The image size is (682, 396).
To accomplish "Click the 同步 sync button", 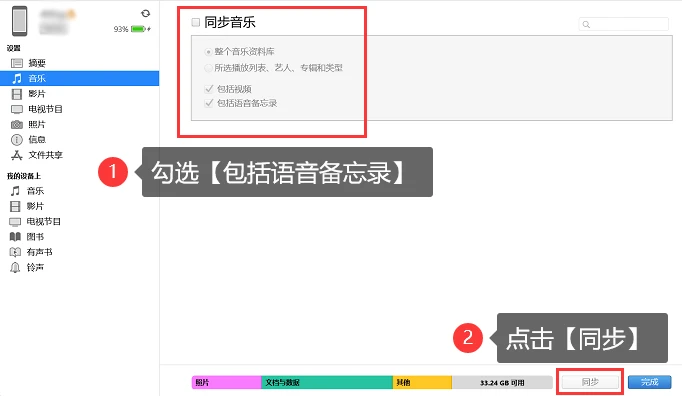I will (590, 382).
